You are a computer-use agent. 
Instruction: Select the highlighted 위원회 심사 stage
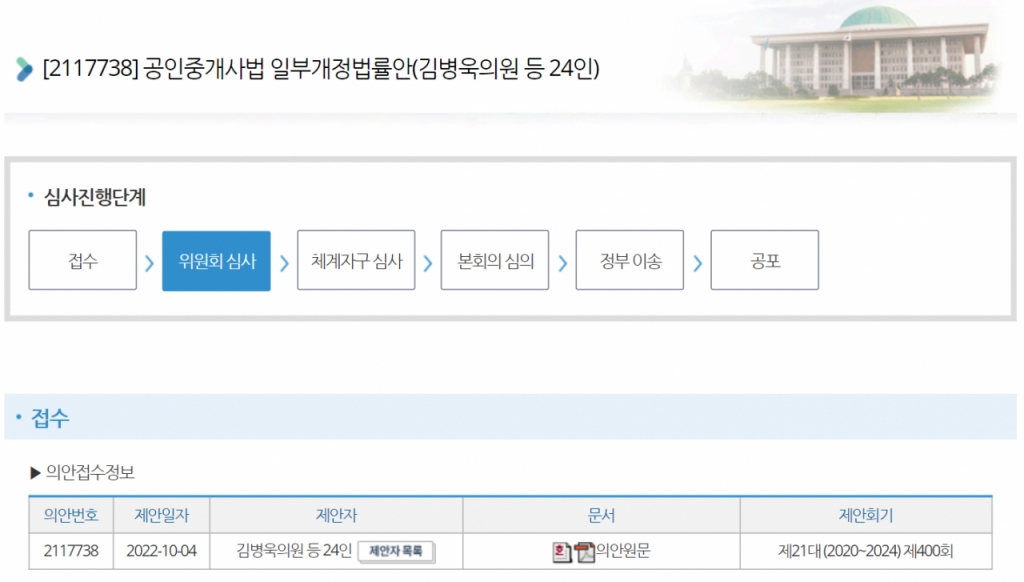216,261
